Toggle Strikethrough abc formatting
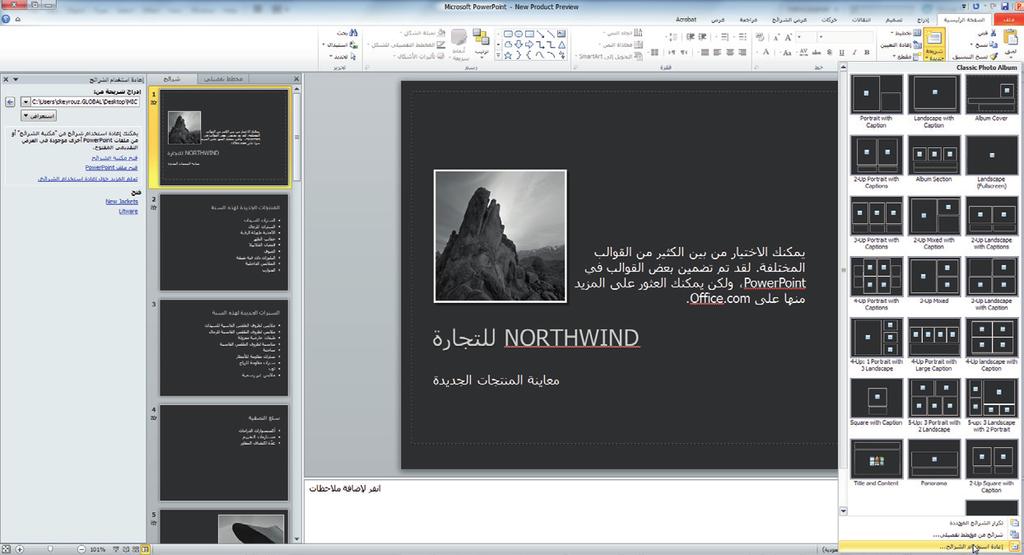The height and width of the screenshot is (555, 1024). (816, 52)
